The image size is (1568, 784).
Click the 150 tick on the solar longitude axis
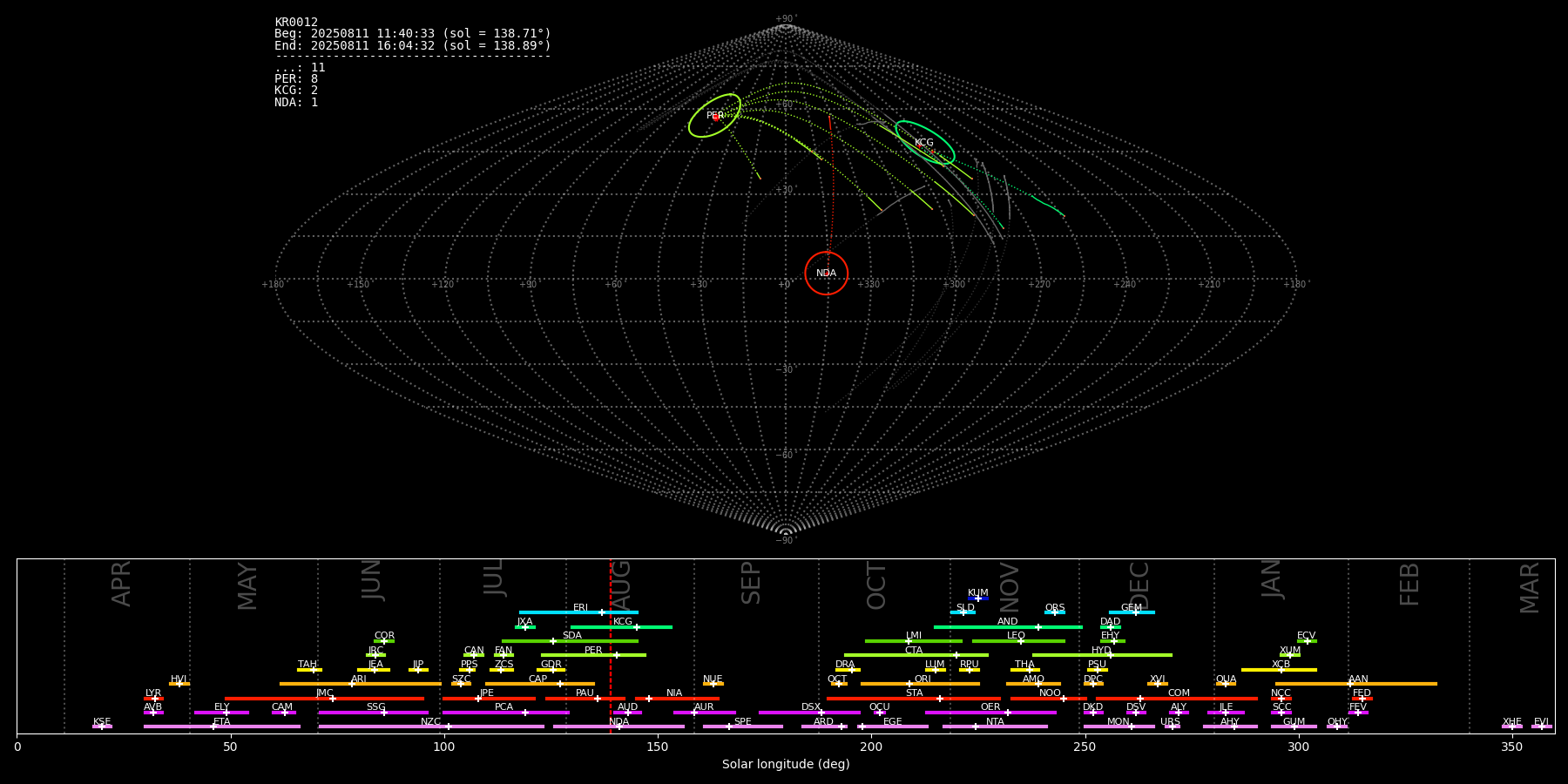[658, 747]
